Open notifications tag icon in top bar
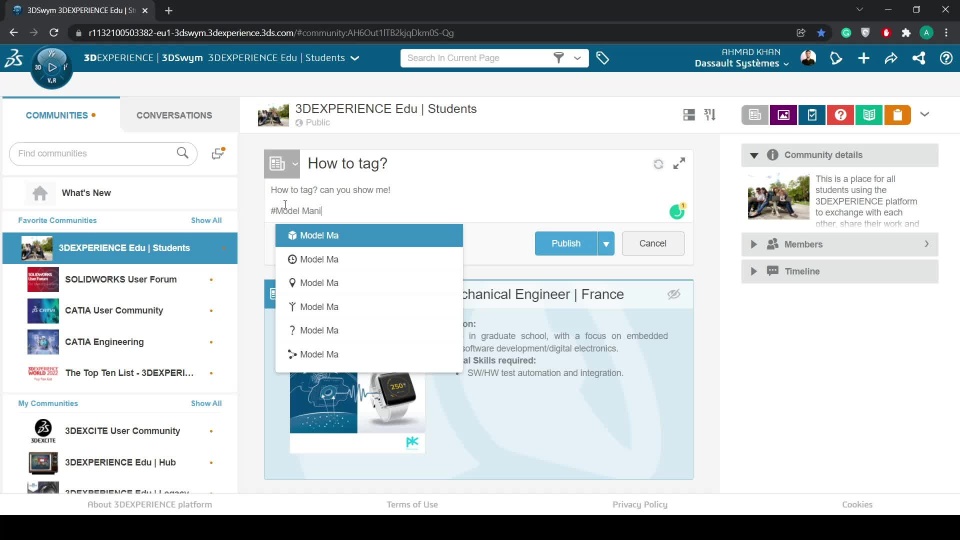Image resolution: width=960 pixels, height=540 pixels. pos(836,58)
